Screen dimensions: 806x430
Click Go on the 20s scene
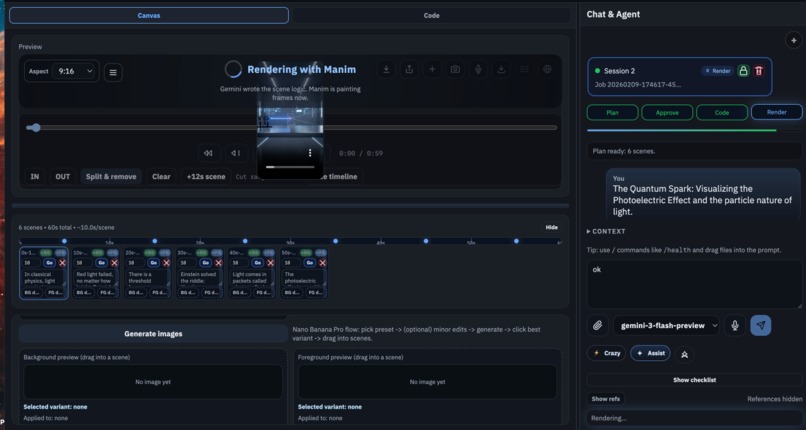[153, 263]
